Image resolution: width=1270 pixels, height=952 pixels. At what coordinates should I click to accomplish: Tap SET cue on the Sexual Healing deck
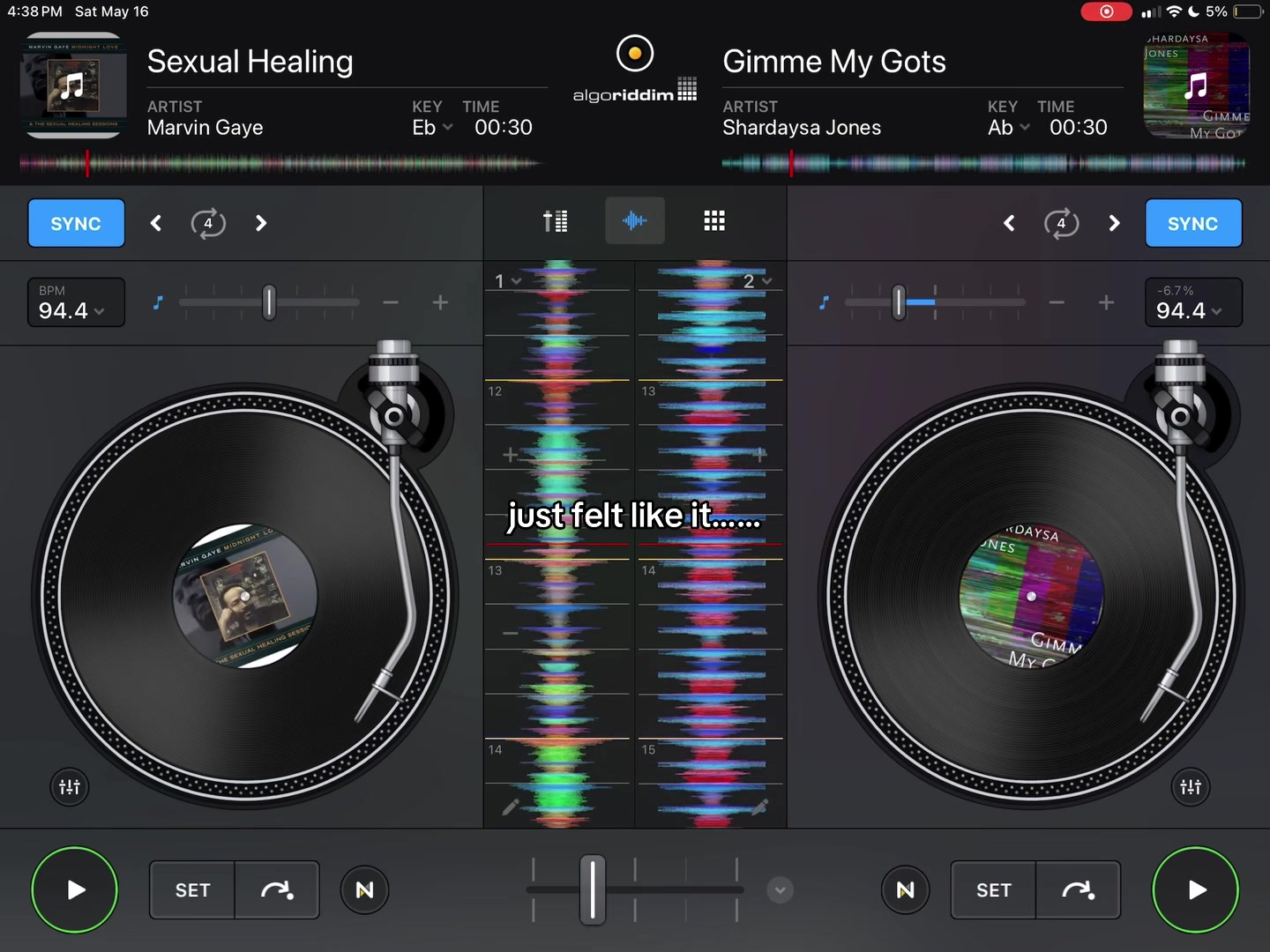pyautogui.click(x=192, y=890)
